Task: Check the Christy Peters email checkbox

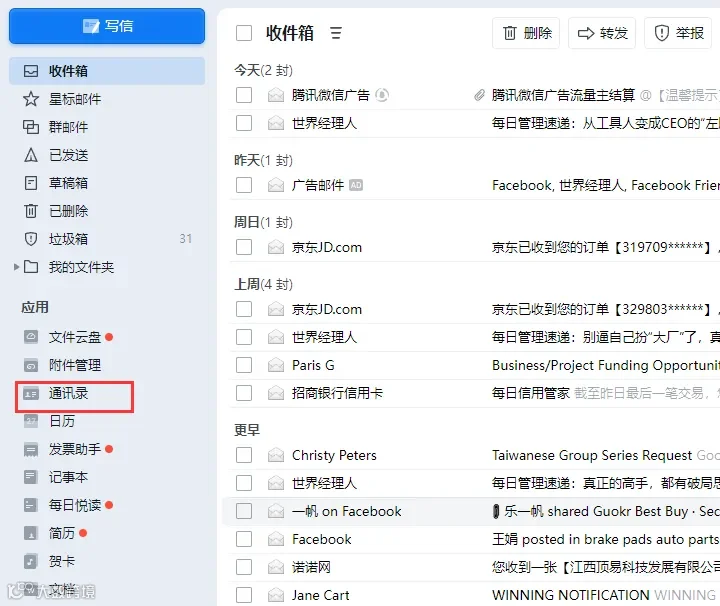Action: click(244, 455)
